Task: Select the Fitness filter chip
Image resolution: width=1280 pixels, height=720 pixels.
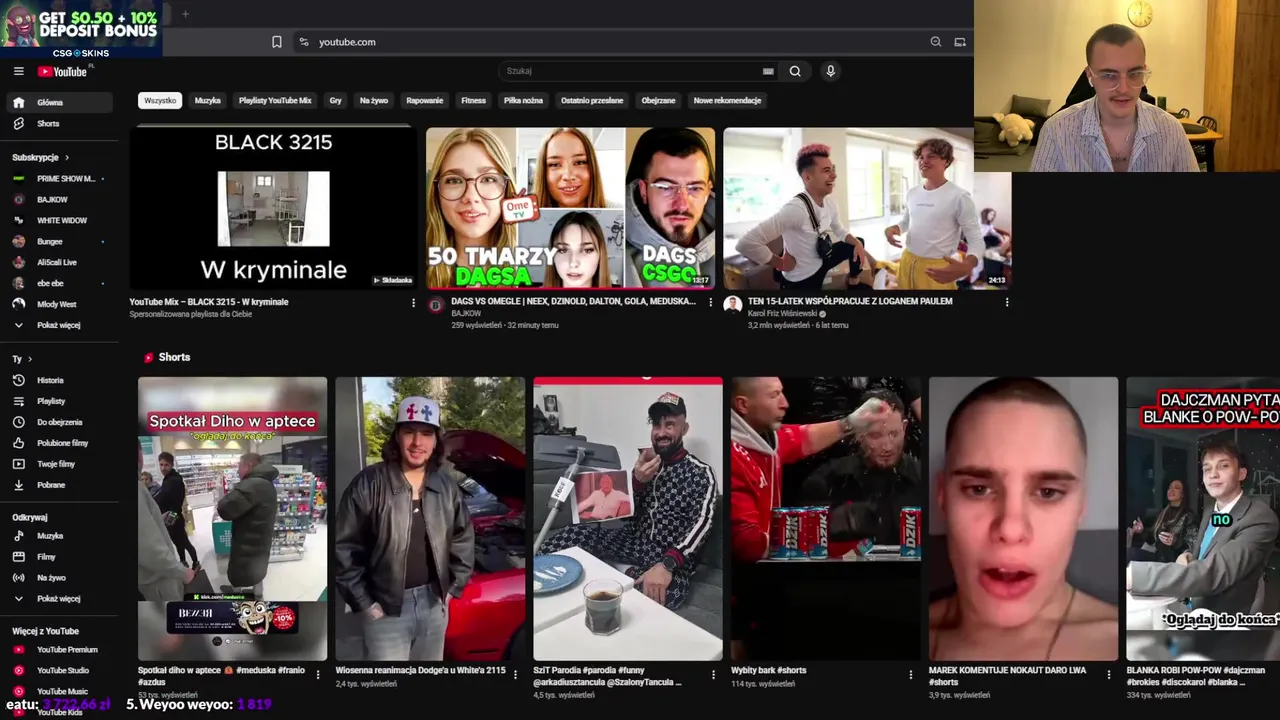Action: [474, 101]
